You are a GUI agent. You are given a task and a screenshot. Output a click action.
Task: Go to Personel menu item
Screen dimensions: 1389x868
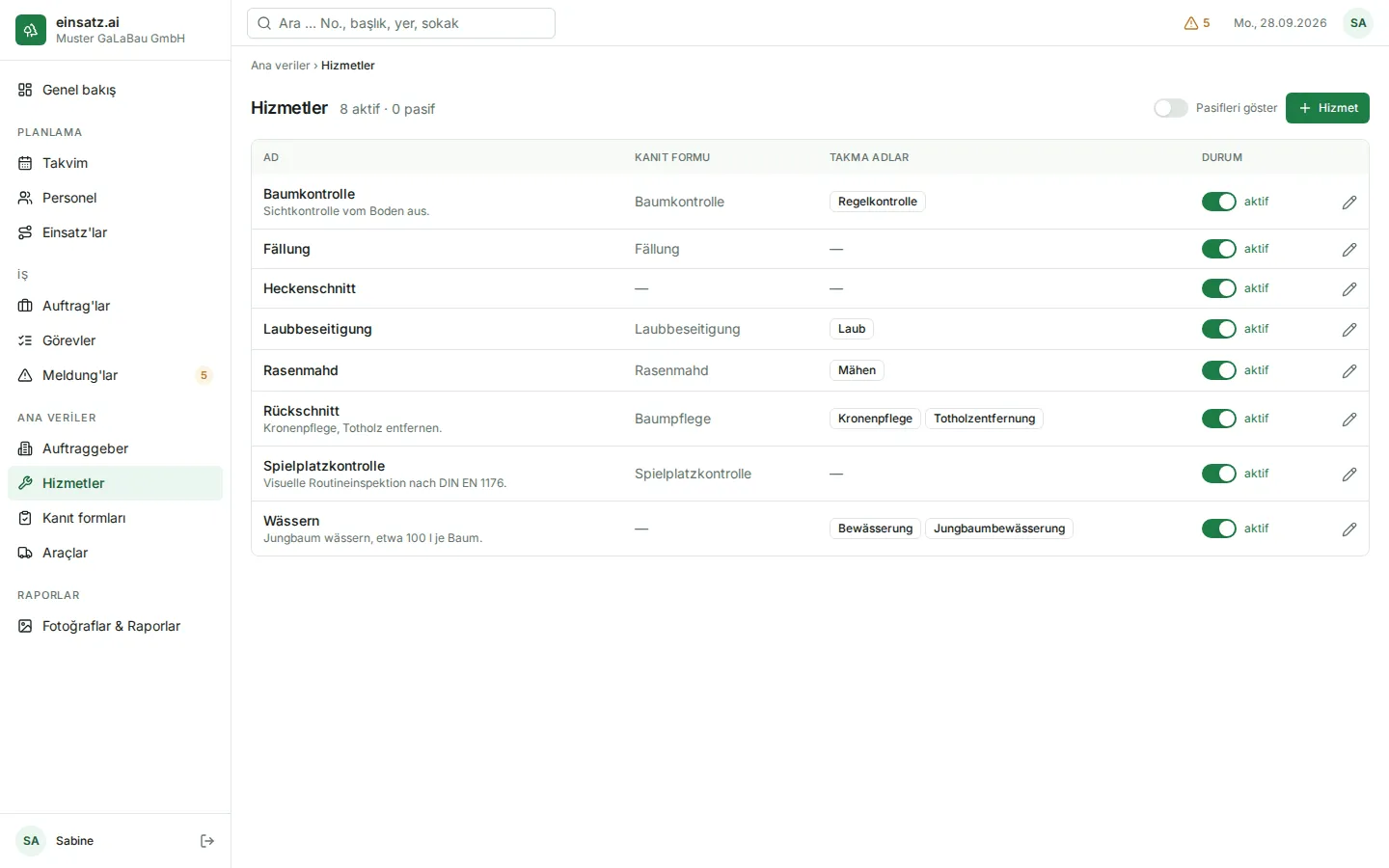point(115,198)
